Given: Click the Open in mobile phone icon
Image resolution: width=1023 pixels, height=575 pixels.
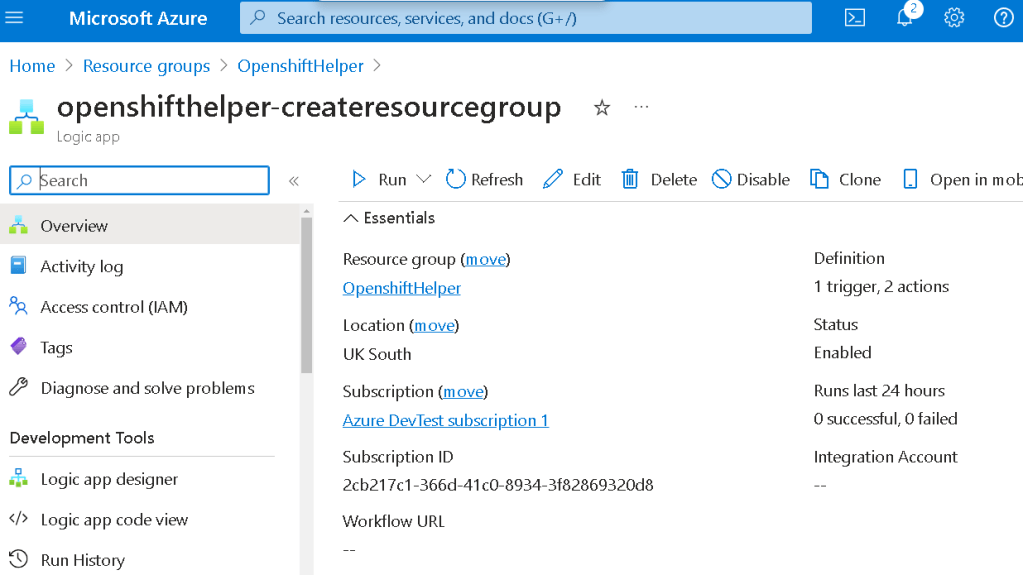Looking at the screenshot, I should [x=910, y=179].
